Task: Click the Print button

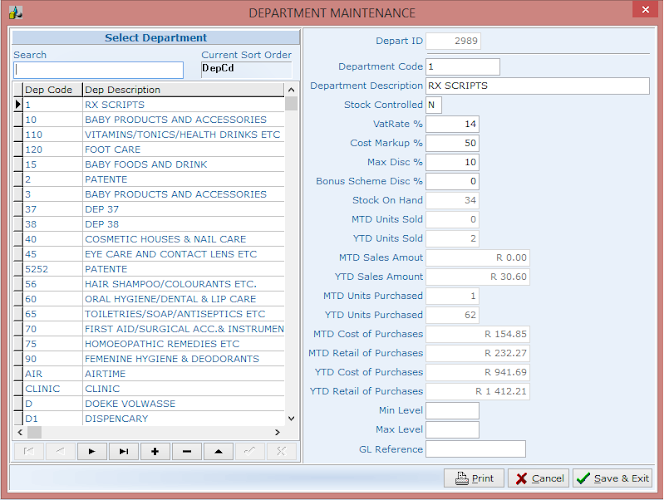Action: pyautogui.click(x=474, y=478)
